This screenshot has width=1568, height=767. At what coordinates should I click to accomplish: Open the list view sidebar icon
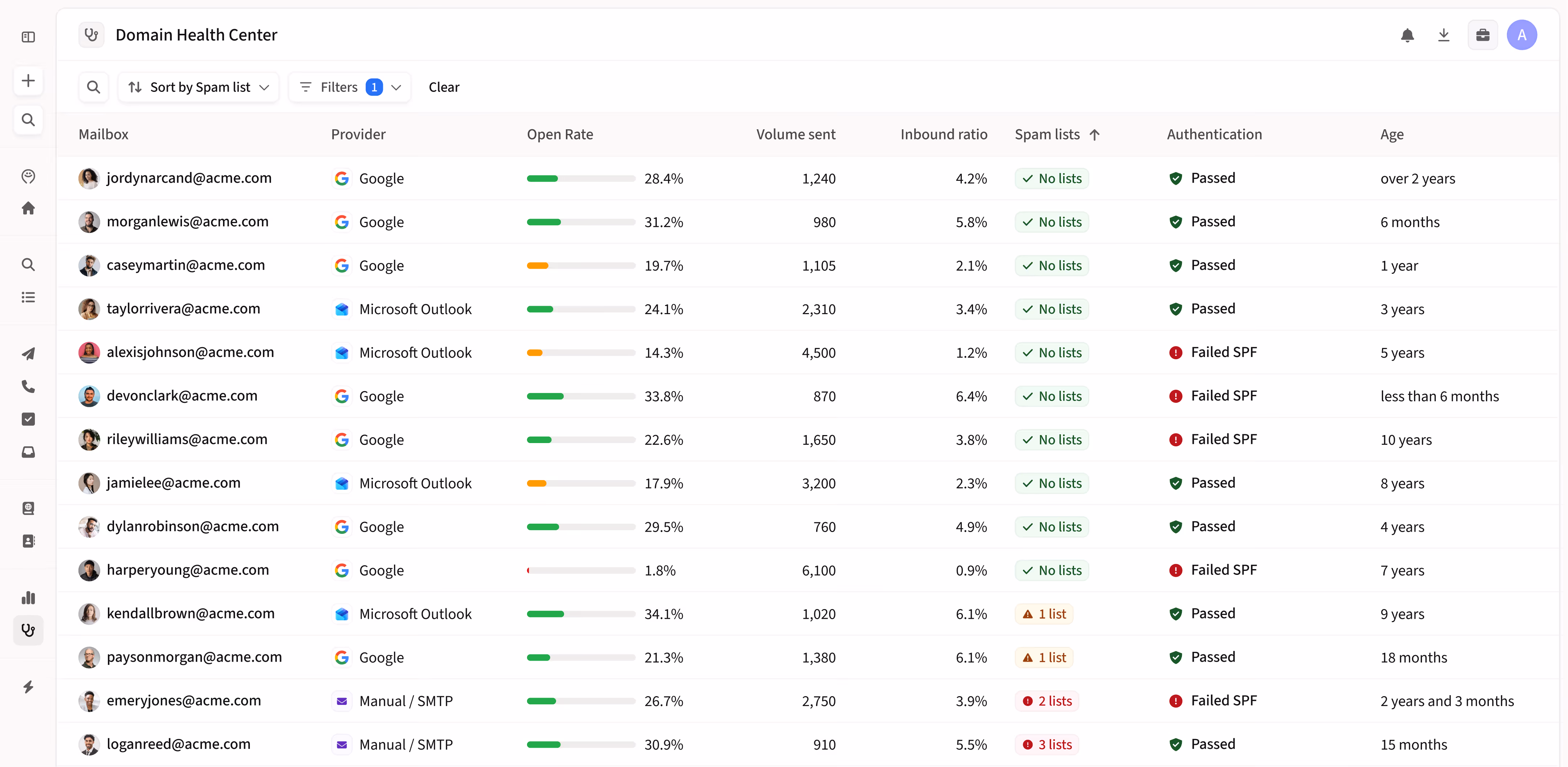[x=28, y=297]
